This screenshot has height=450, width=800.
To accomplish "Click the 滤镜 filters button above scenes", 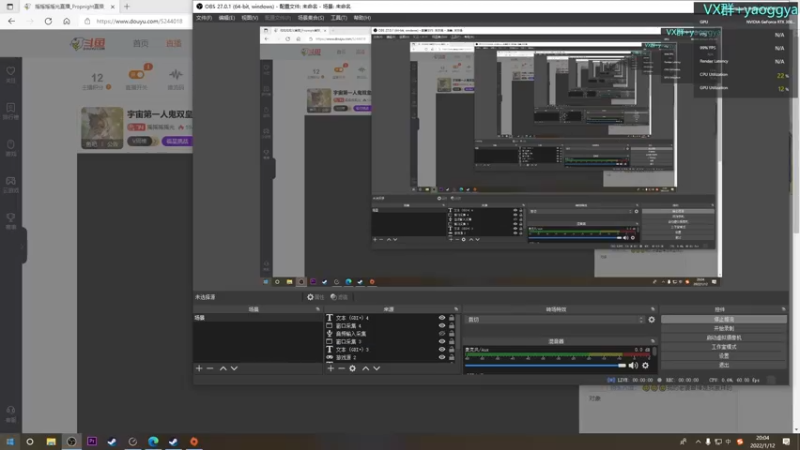I will pyautogui.click(x=339, y=297).
